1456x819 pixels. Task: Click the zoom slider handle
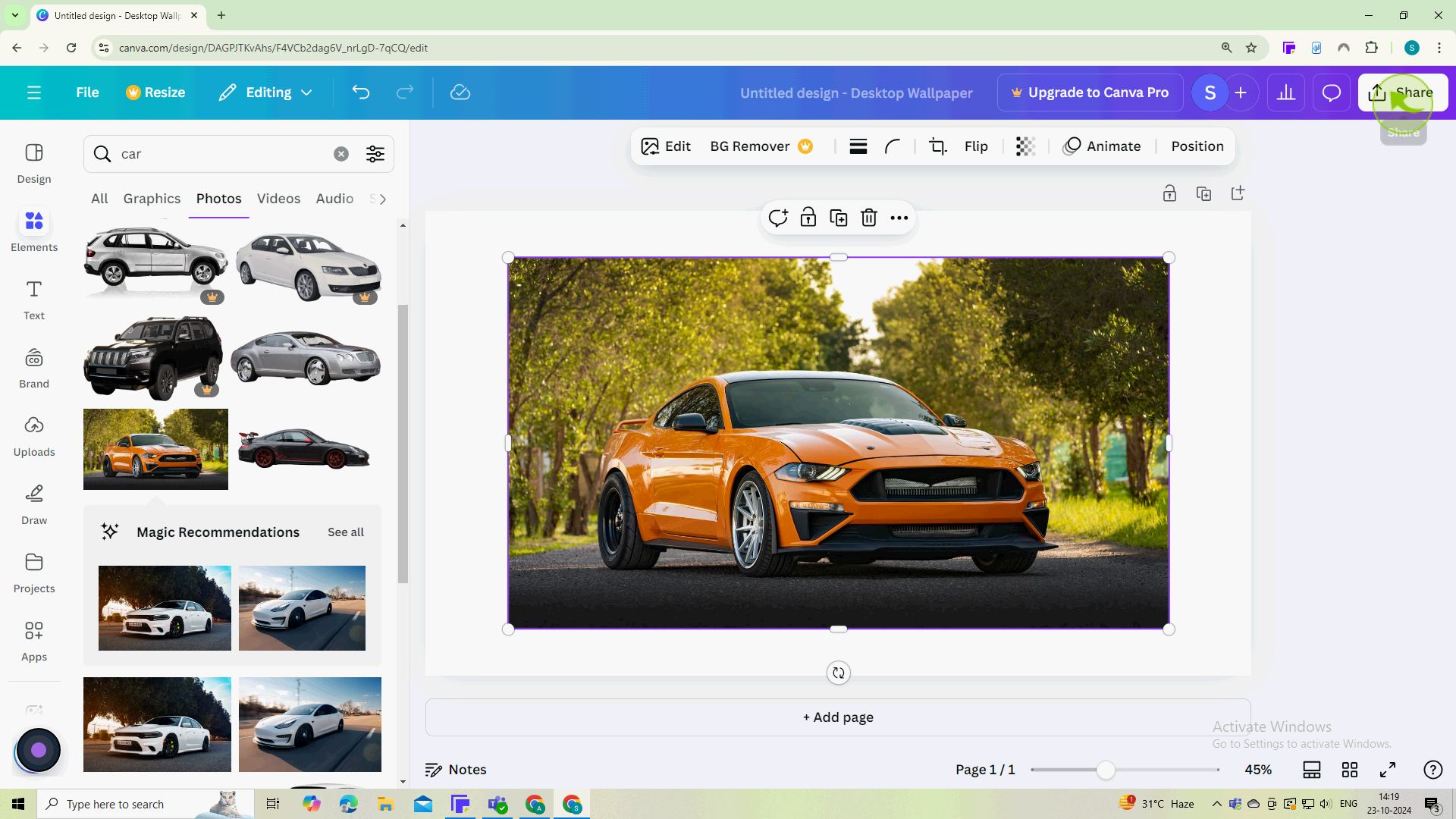[x=1106, y=770]
